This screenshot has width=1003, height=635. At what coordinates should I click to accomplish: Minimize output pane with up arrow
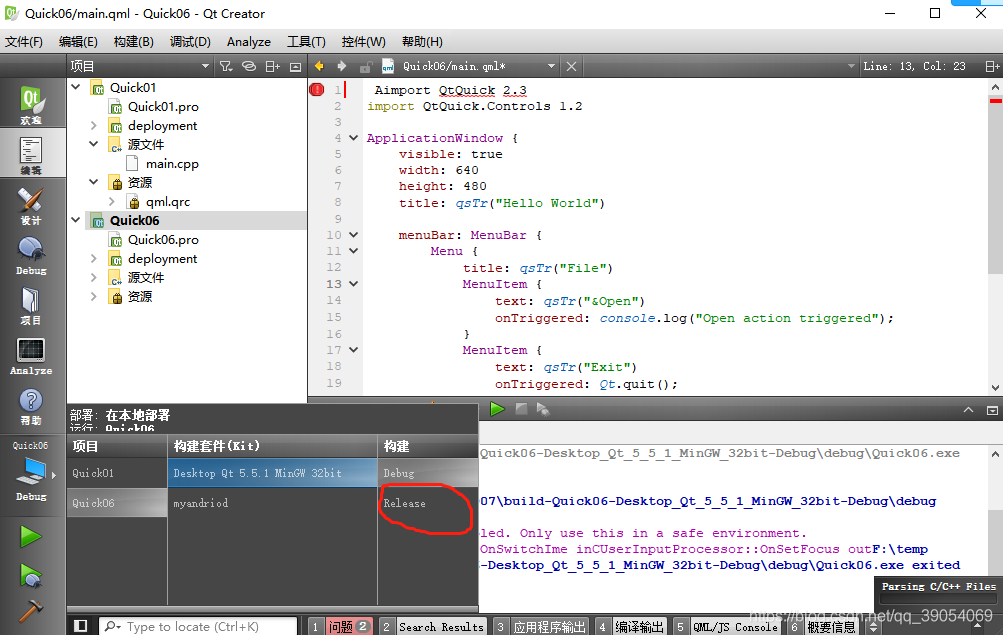pyautogui.click(x=968, y=410)
